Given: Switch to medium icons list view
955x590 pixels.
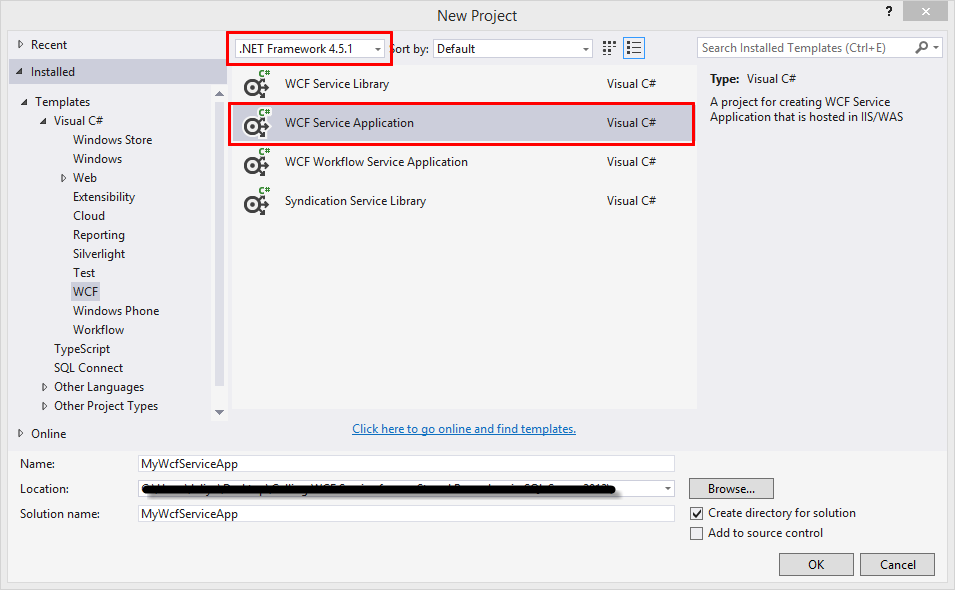Looking at the screenshot, I should click(634, 48).
